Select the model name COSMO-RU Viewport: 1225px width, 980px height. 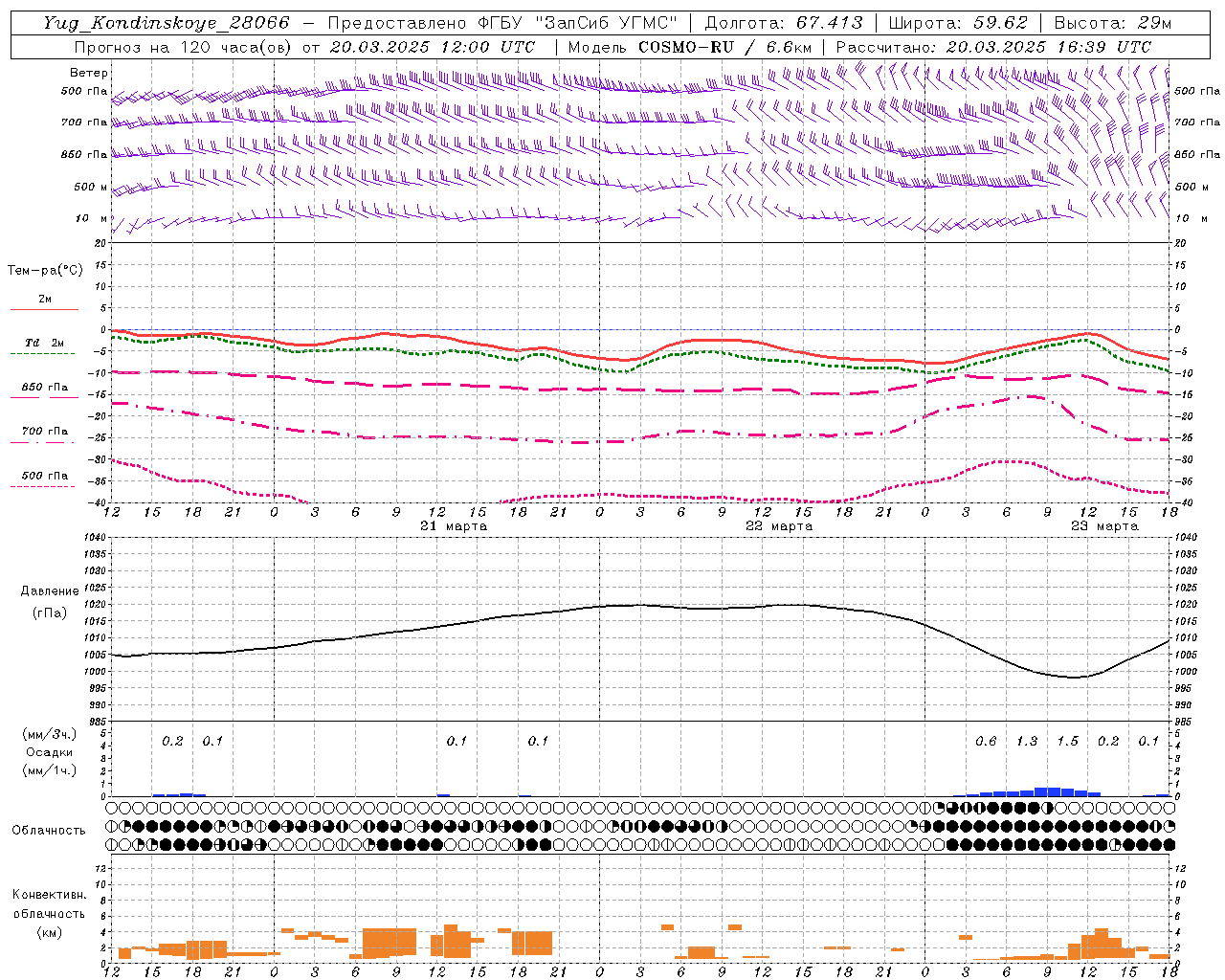(x=686, y=47)
